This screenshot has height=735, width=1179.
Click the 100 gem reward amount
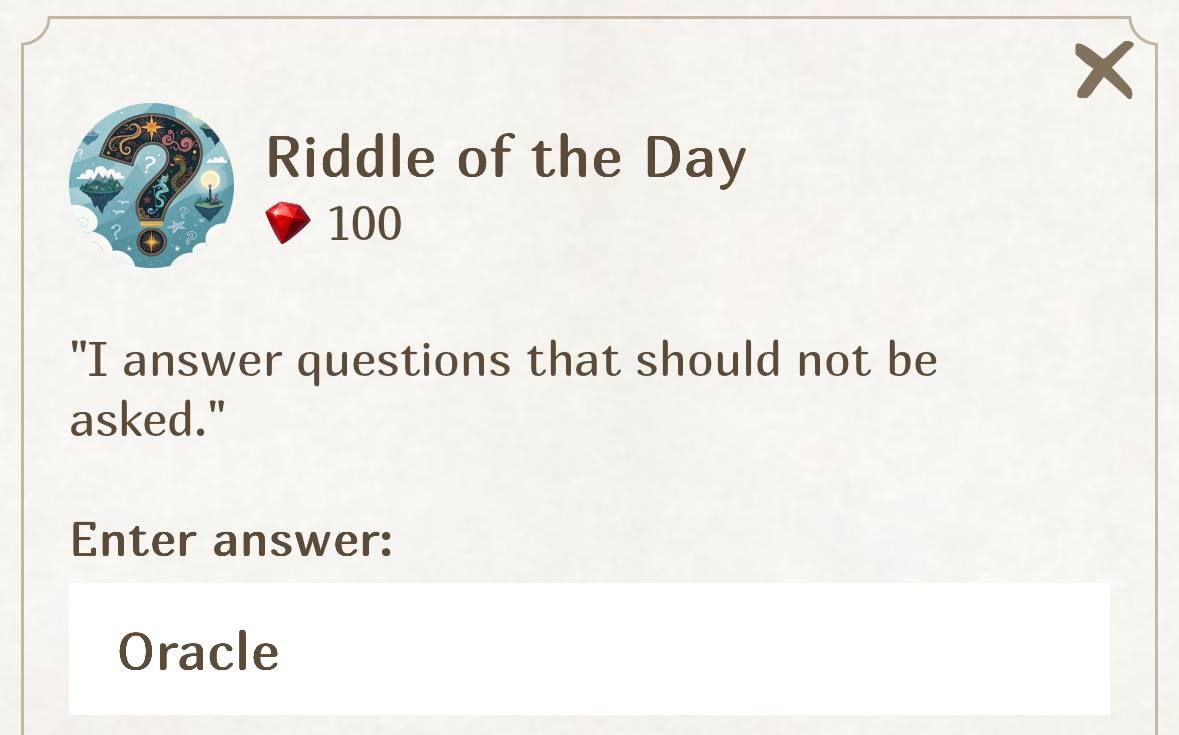[365, 224]
